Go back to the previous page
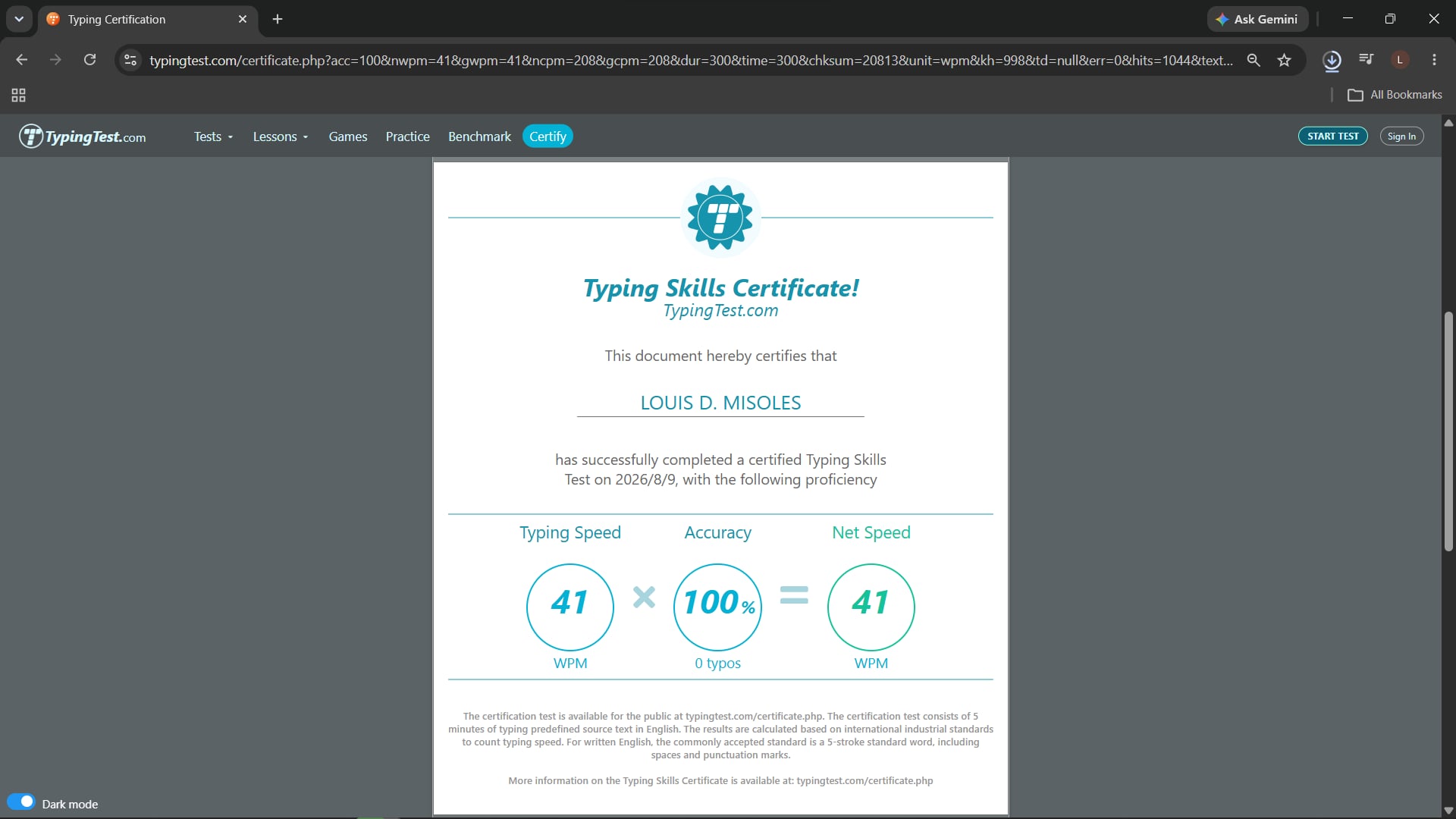Image resolution: width=1456 pixels, height=819 pixels. 21,60
